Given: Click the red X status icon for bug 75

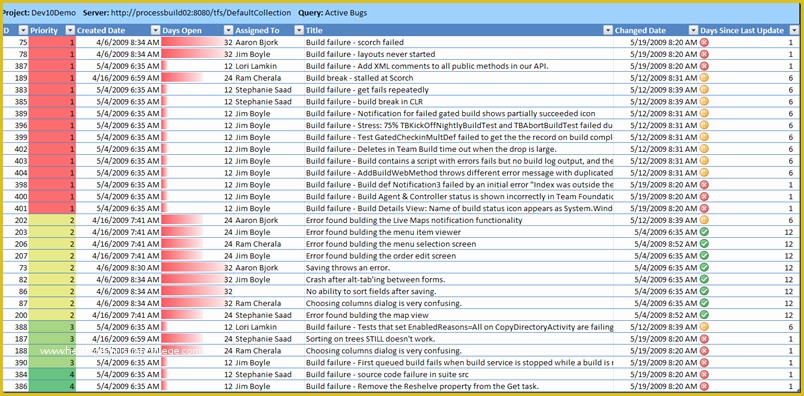Looking at the screenshot, I should [705, 43].
